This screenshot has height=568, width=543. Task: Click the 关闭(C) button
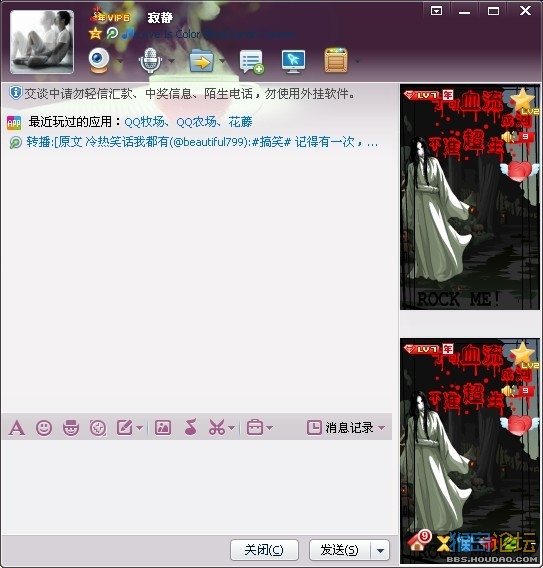tap(264, 550)
